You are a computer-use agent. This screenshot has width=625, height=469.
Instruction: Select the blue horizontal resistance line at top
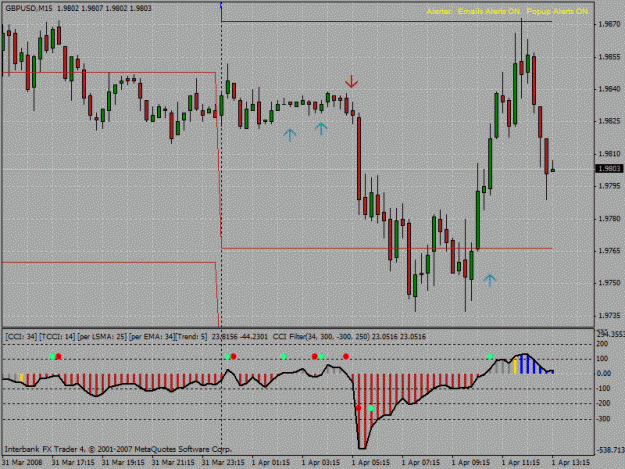(387, 22)
